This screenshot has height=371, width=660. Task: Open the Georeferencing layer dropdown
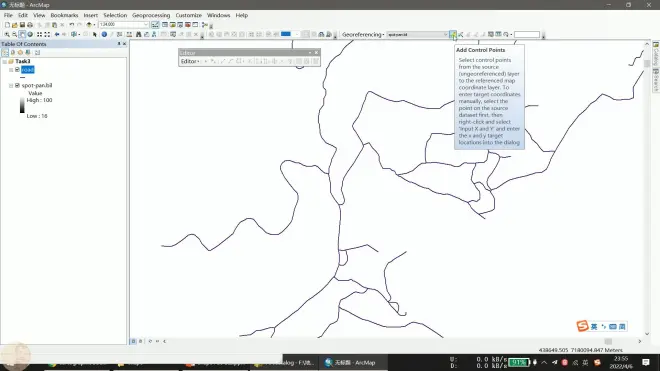click(416, 35)
